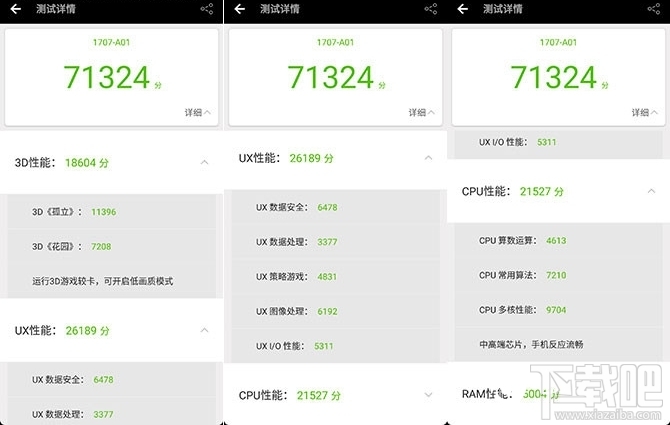Collapse CPU性能 section in the right screenshot
670x425 pixels.
pyautogui.click(x=652, y=191)
